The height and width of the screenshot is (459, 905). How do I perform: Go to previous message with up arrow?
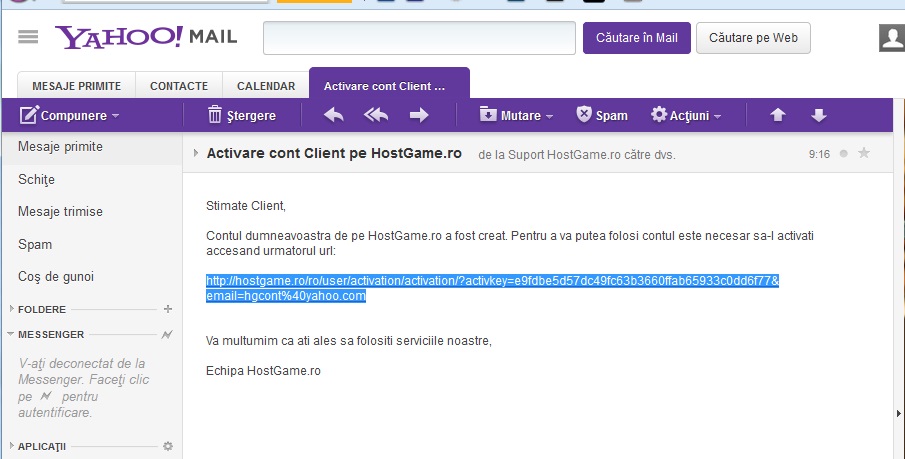[x=778, y=115]
